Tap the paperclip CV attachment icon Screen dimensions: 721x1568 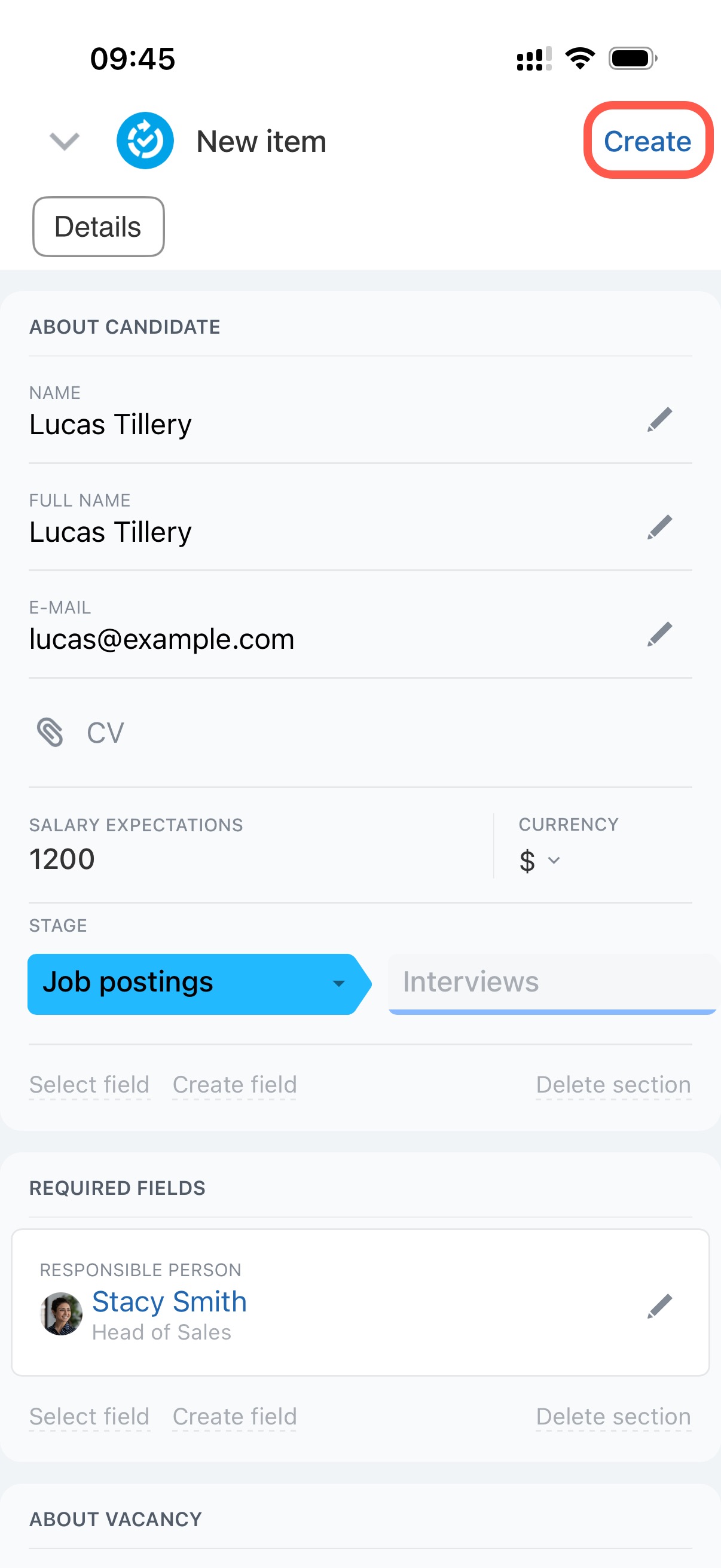[x=50, y=732]
